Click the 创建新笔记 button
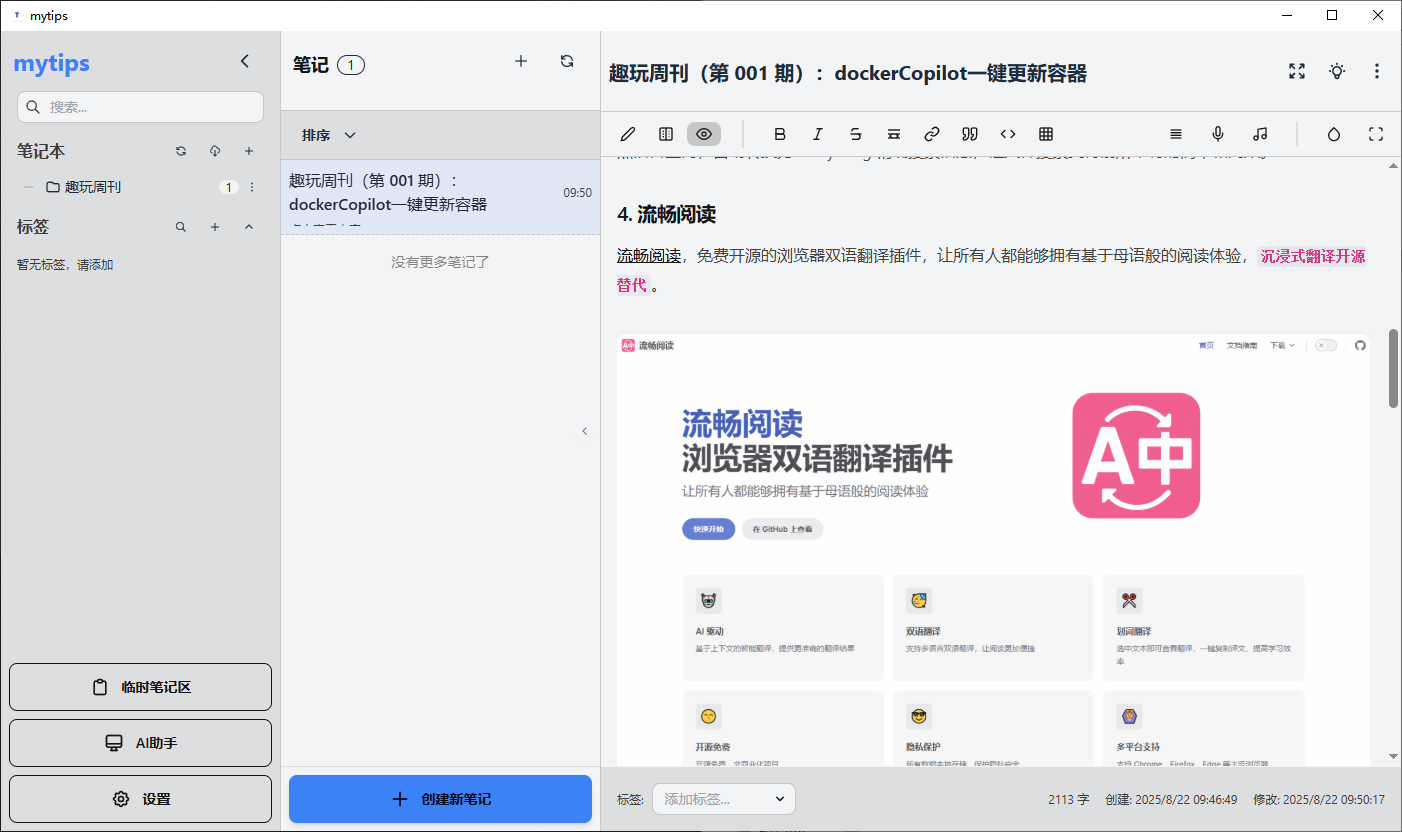This screenshot has height=832, width=1402. [x=440, y=799]
